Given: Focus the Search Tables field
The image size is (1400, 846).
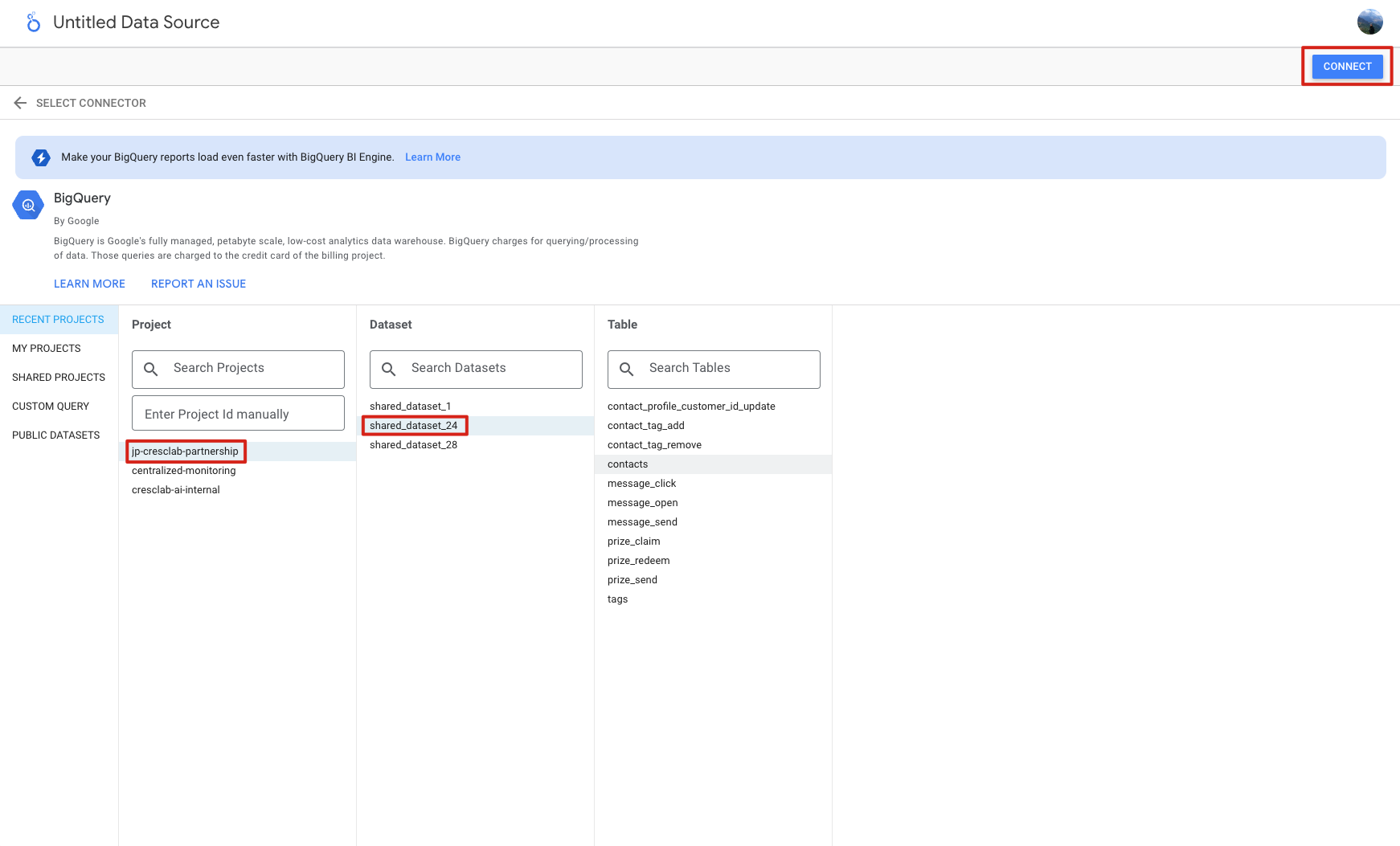Looking at the screenshot, I should 714,370.
